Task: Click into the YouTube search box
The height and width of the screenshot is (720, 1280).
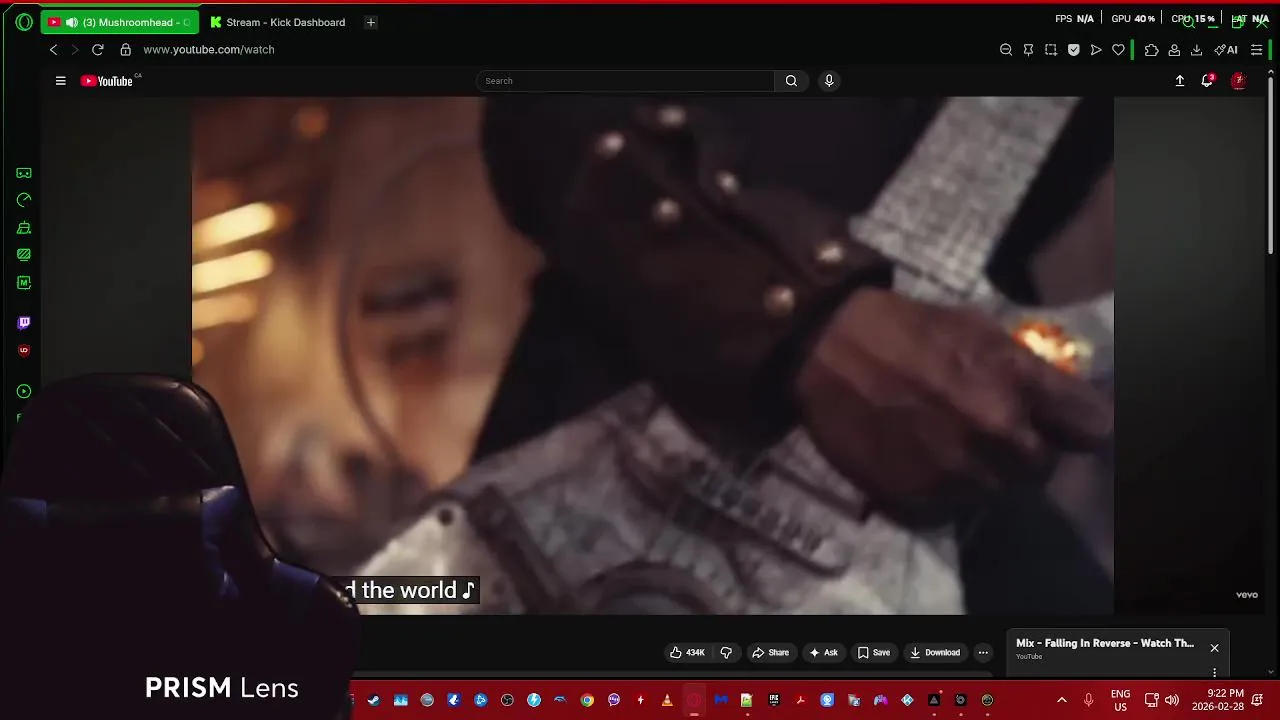Action: pyautogui.click(x=626, y=81)
